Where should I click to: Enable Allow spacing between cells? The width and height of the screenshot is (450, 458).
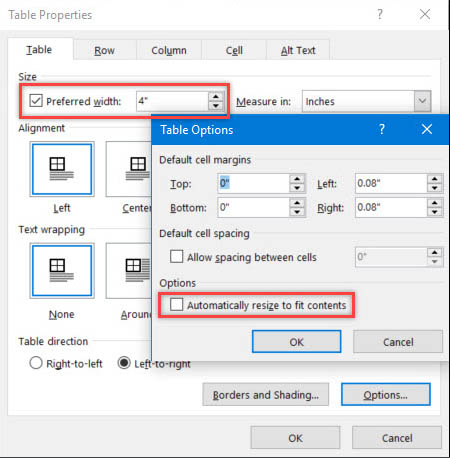pos(176,257)
